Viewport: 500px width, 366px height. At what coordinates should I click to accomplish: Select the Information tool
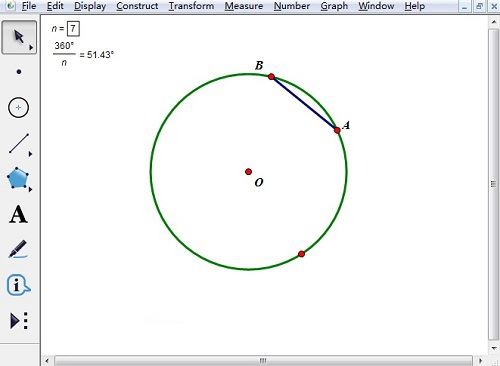click(18, 285)
